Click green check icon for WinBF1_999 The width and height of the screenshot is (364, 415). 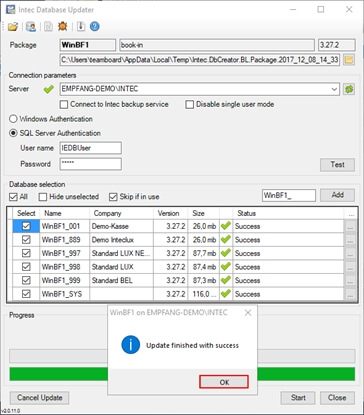[x=226, y=280]
